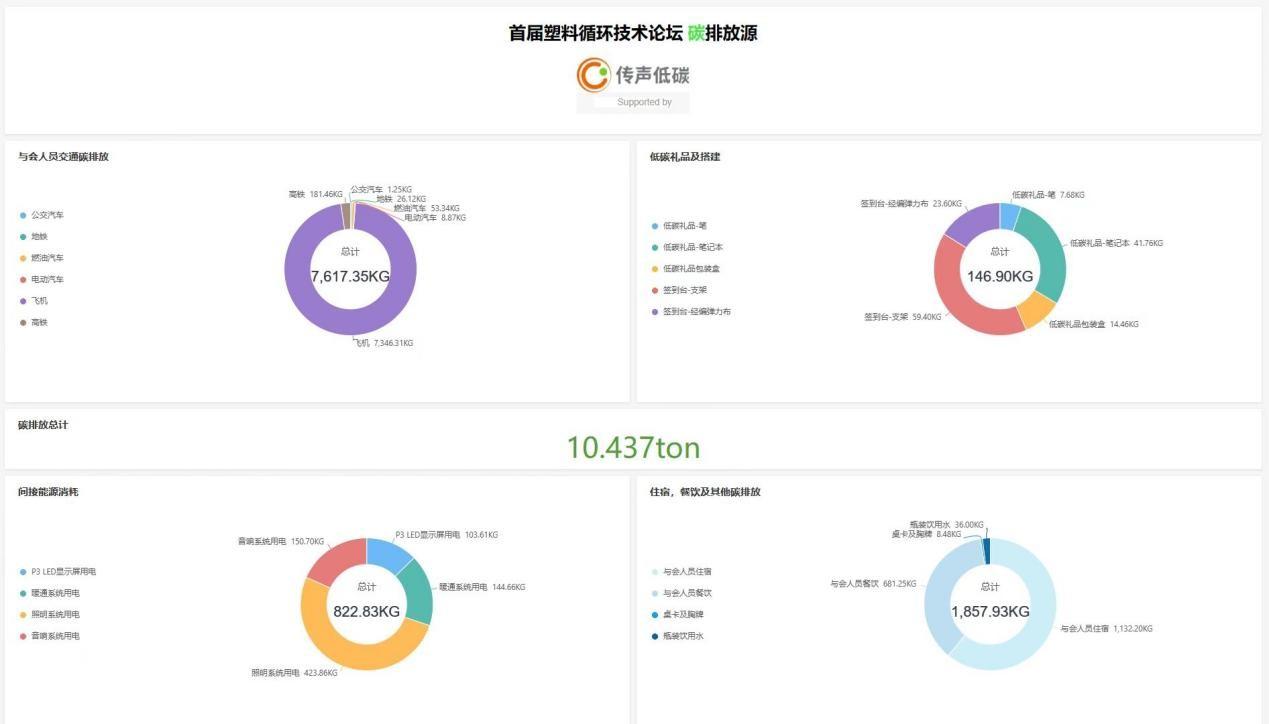The height and width of the screenshot is (724, 1269).
Task: Toggle 电动汽车 legend entry
Action: coord(41,280)
